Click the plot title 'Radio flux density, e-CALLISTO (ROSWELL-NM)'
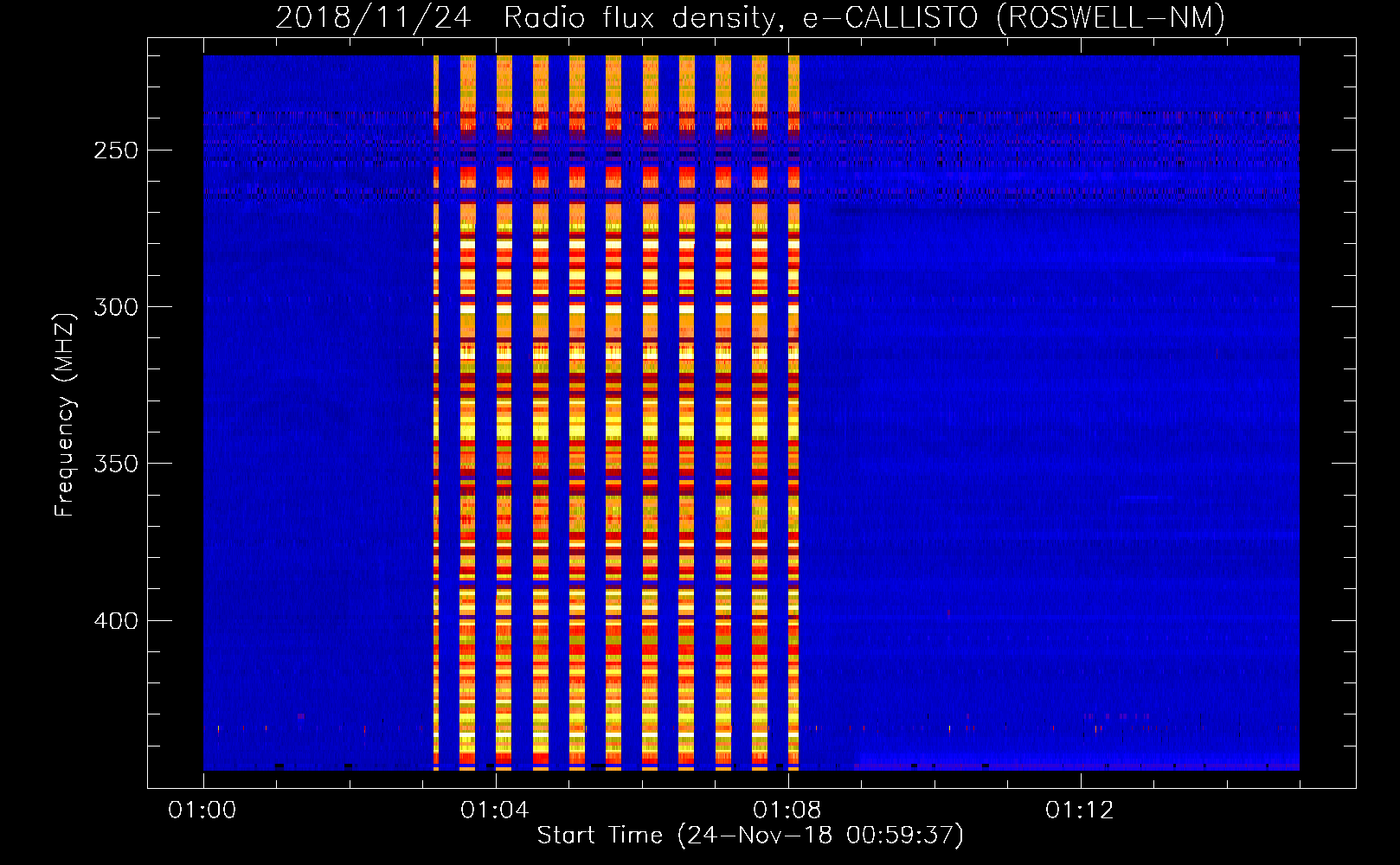This screenshot has height=865, width=1400. [864, 17]
